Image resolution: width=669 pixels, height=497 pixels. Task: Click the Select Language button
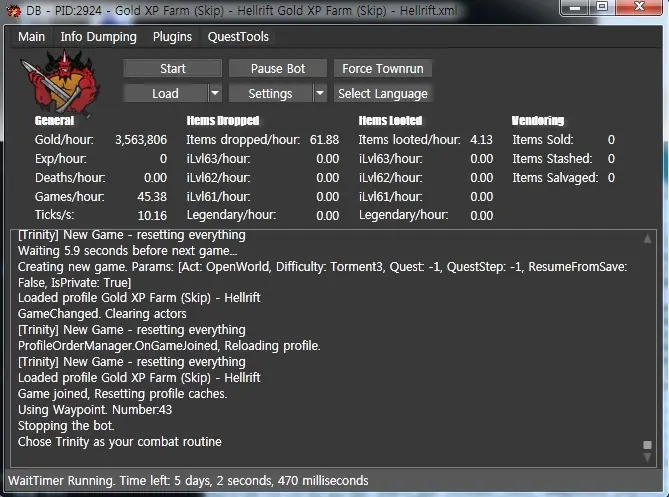point(382,94)
